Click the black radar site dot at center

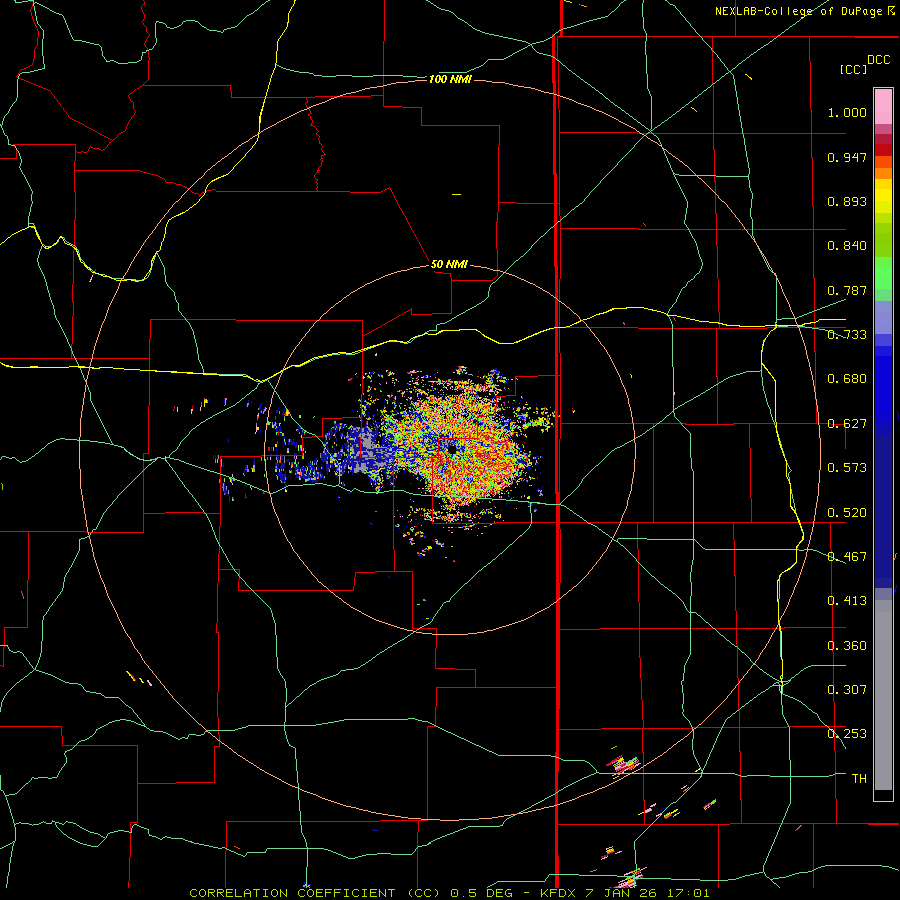coord(453,450)
